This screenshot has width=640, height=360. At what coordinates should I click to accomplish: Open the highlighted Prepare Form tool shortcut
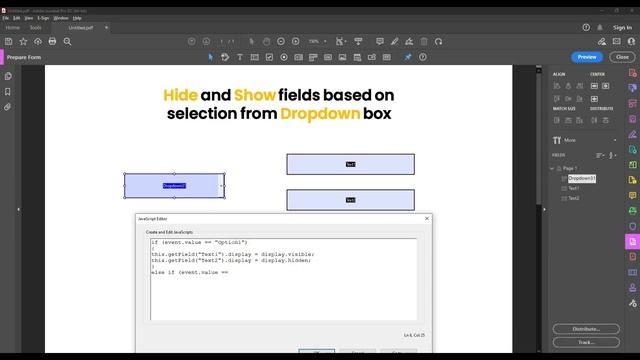pos(632,241)
